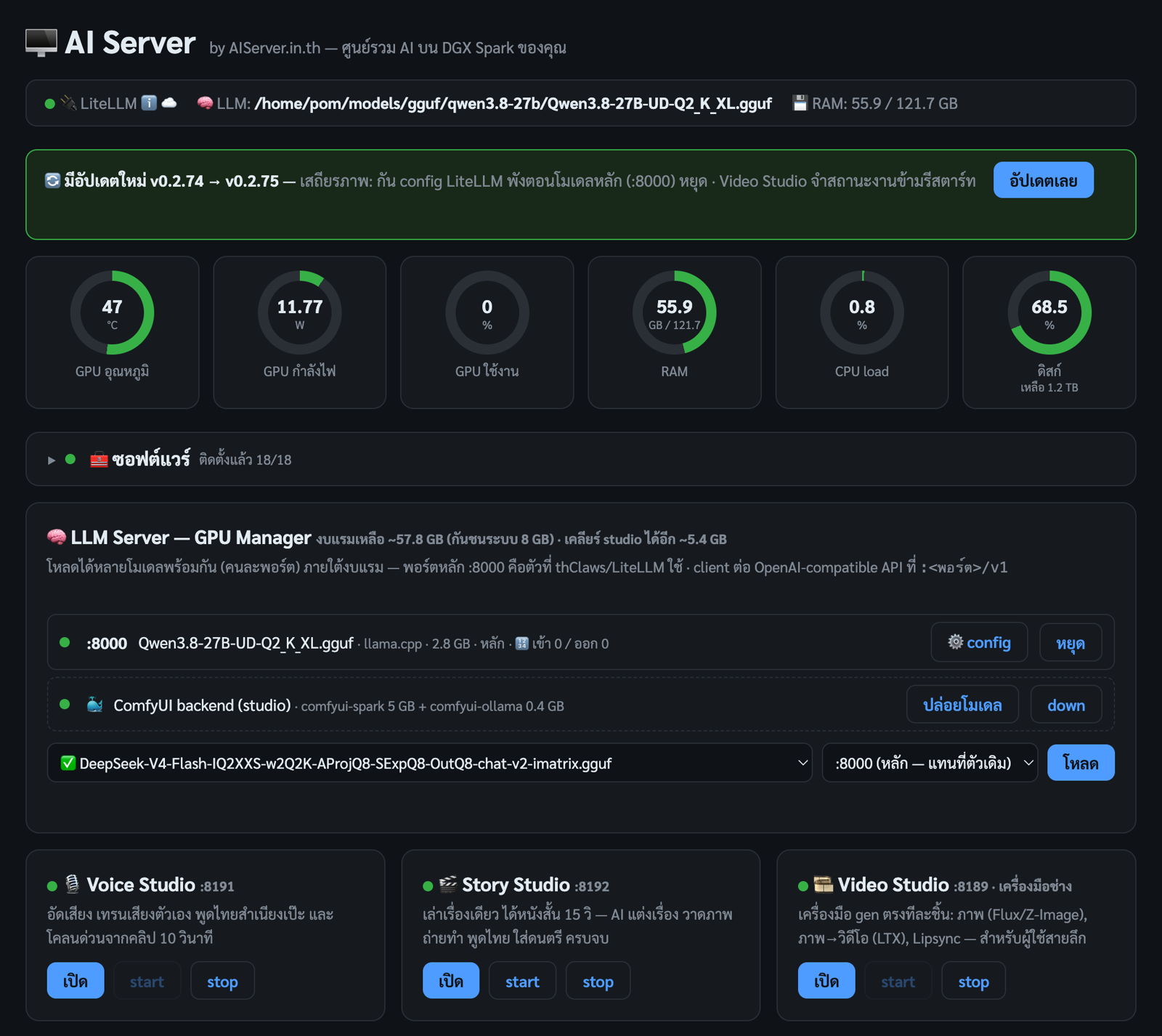Stop the :8000 model with หยุด
This screenshot has width=1162, height=1036.
pyautogui.click(x=1070, y=642)
